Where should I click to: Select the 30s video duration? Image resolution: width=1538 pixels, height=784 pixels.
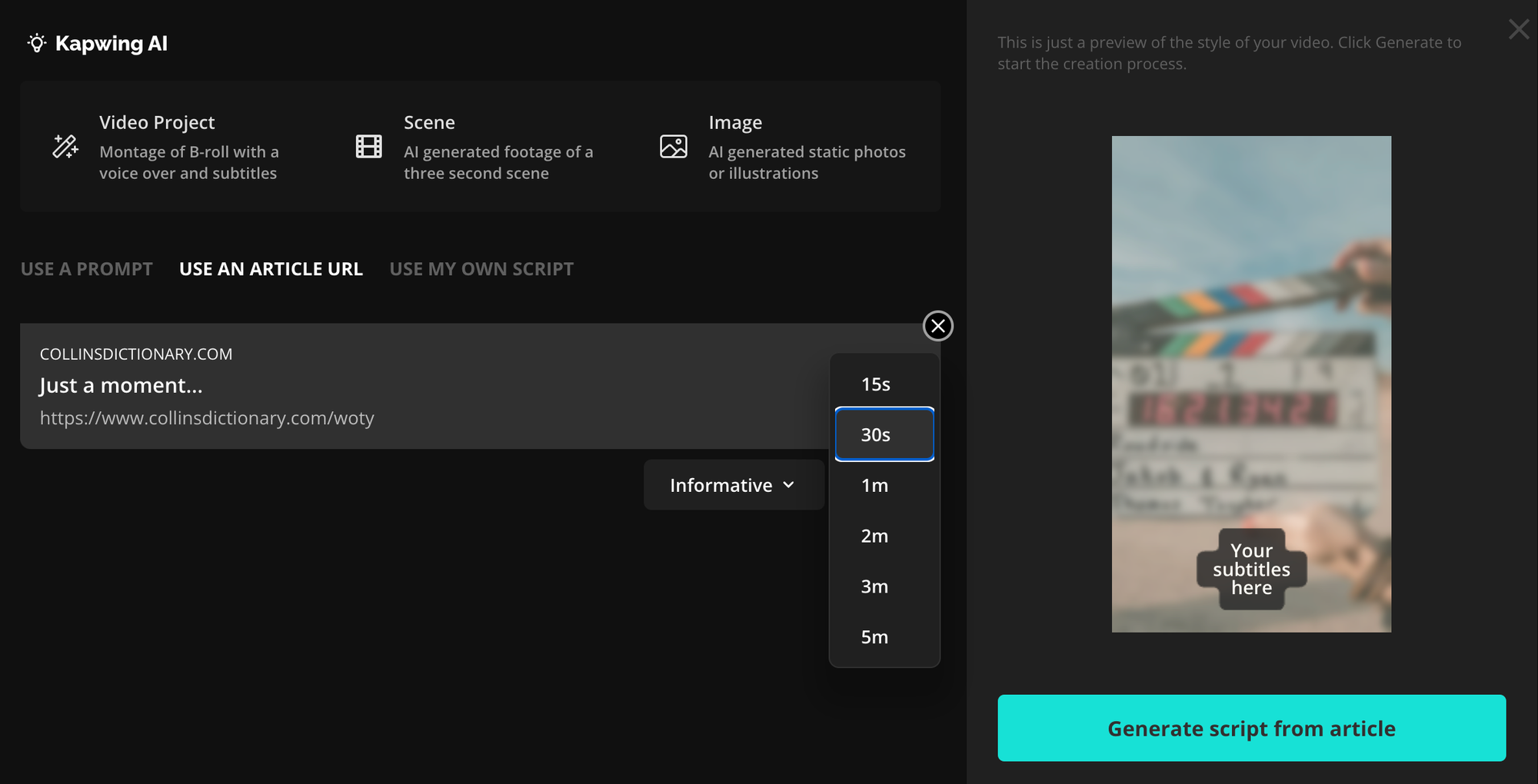[876, 434]
